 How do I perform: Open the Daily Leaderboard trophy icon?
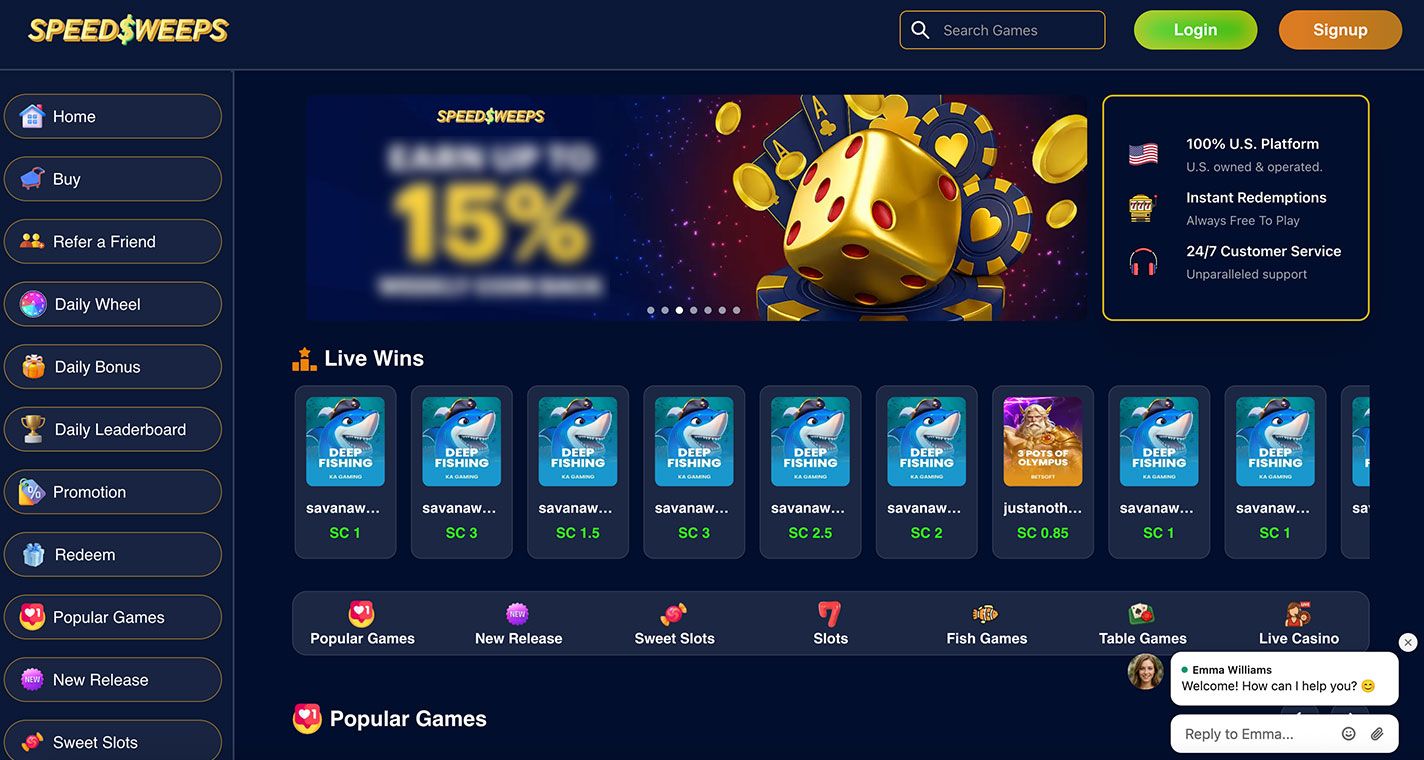(x=33, y=429)
